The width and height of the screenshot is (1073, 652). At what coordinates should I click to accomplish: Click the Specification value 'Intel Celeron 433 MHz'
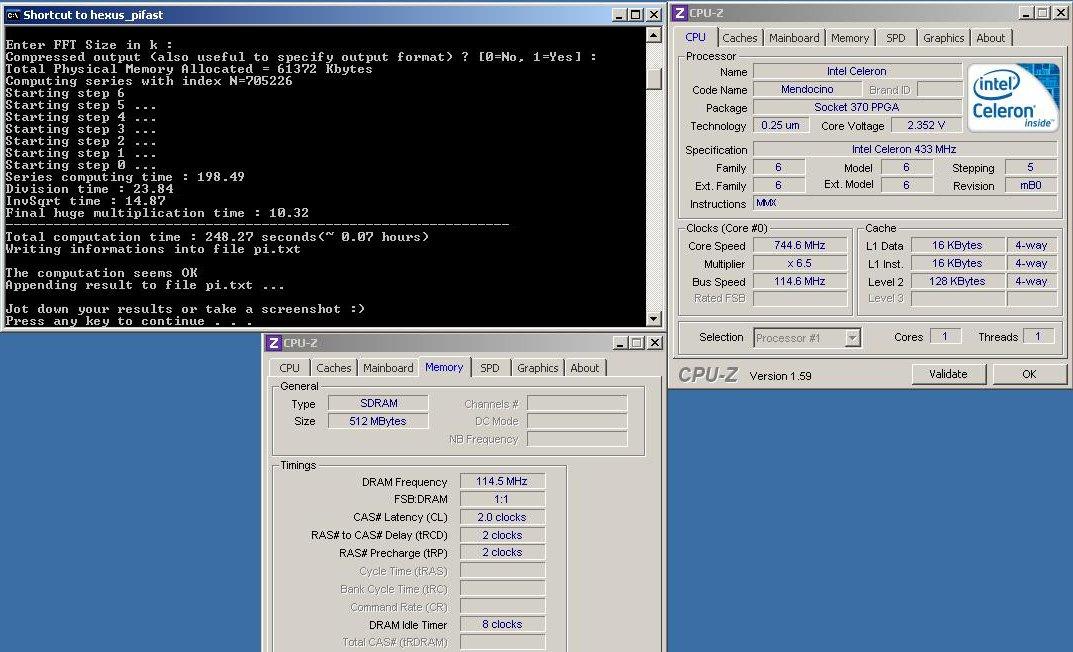904,149
